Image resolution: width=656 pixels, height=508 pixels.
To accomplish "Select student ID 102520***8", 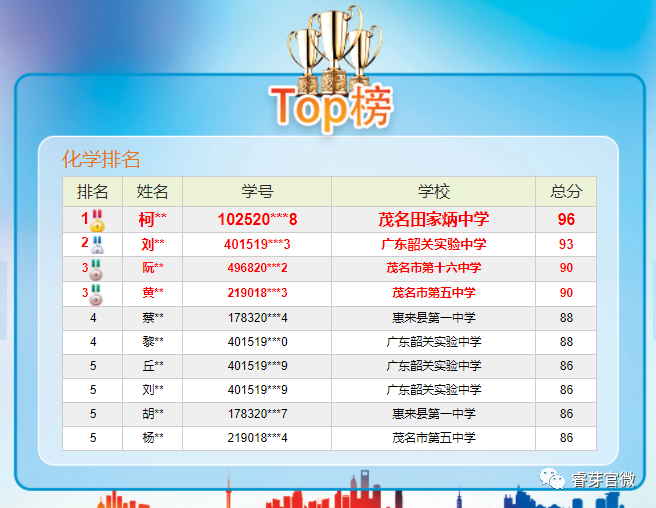I will coord(257,219).
